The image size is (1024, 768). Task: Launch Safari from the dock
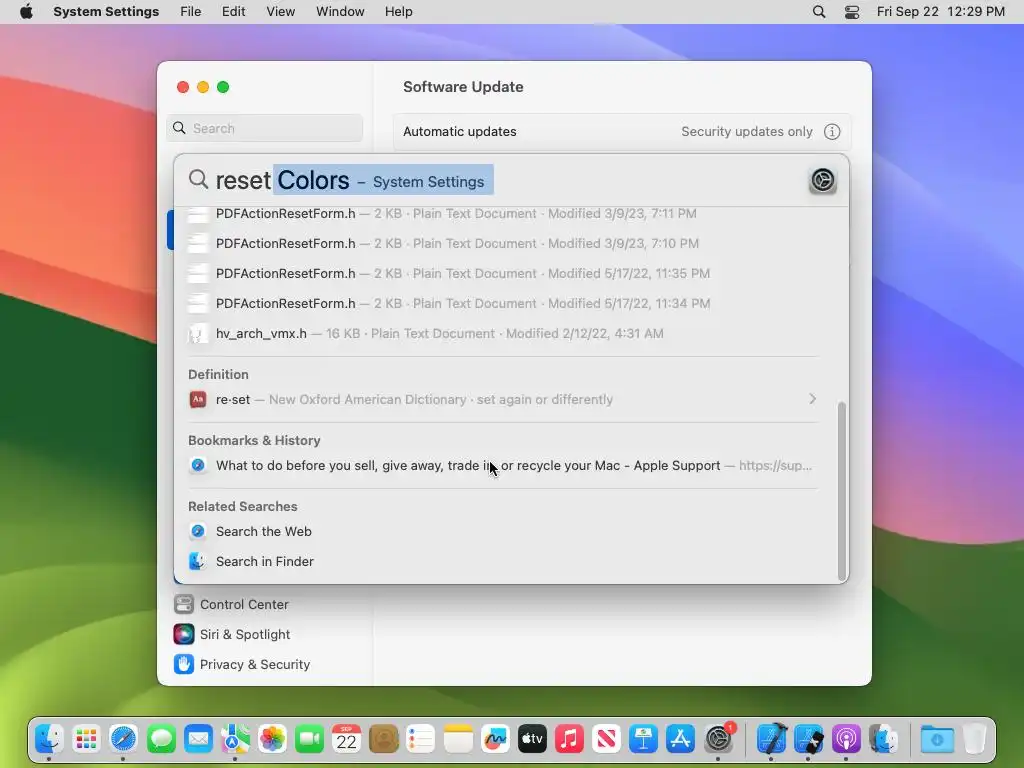(x=123, y=739)
